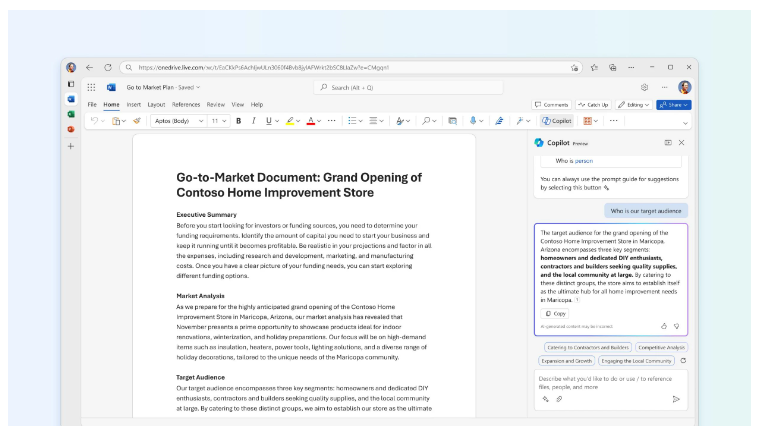Viewport: 761px width, 439px height.
Task: Open more font options ellipsis
Action: [331, 121]
